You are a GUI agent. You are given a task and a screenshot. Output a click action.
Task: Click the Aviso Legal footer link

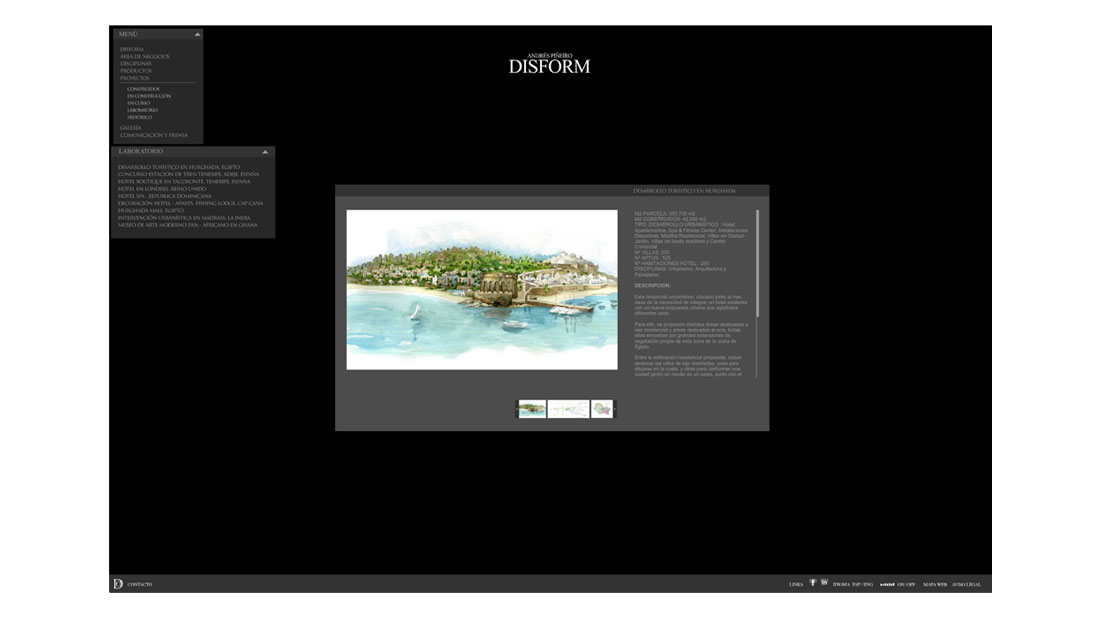[966, 584]
